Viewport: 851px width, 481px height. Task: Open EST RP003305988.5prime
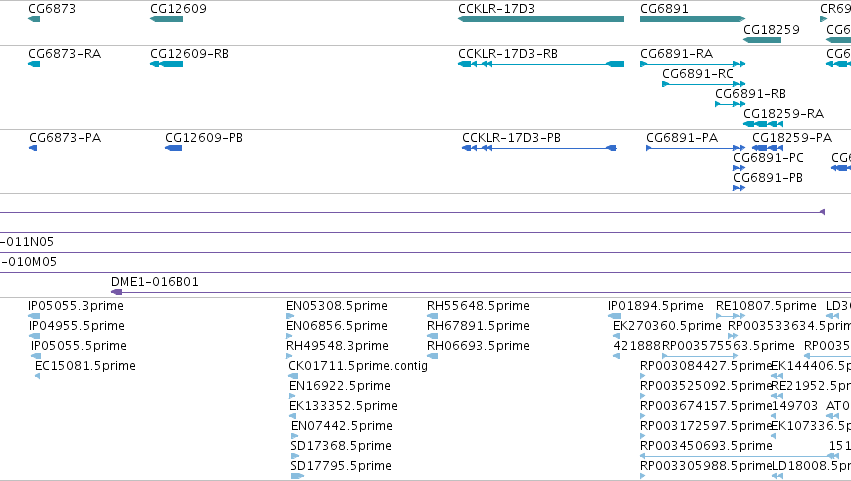(x=706, y=466)
